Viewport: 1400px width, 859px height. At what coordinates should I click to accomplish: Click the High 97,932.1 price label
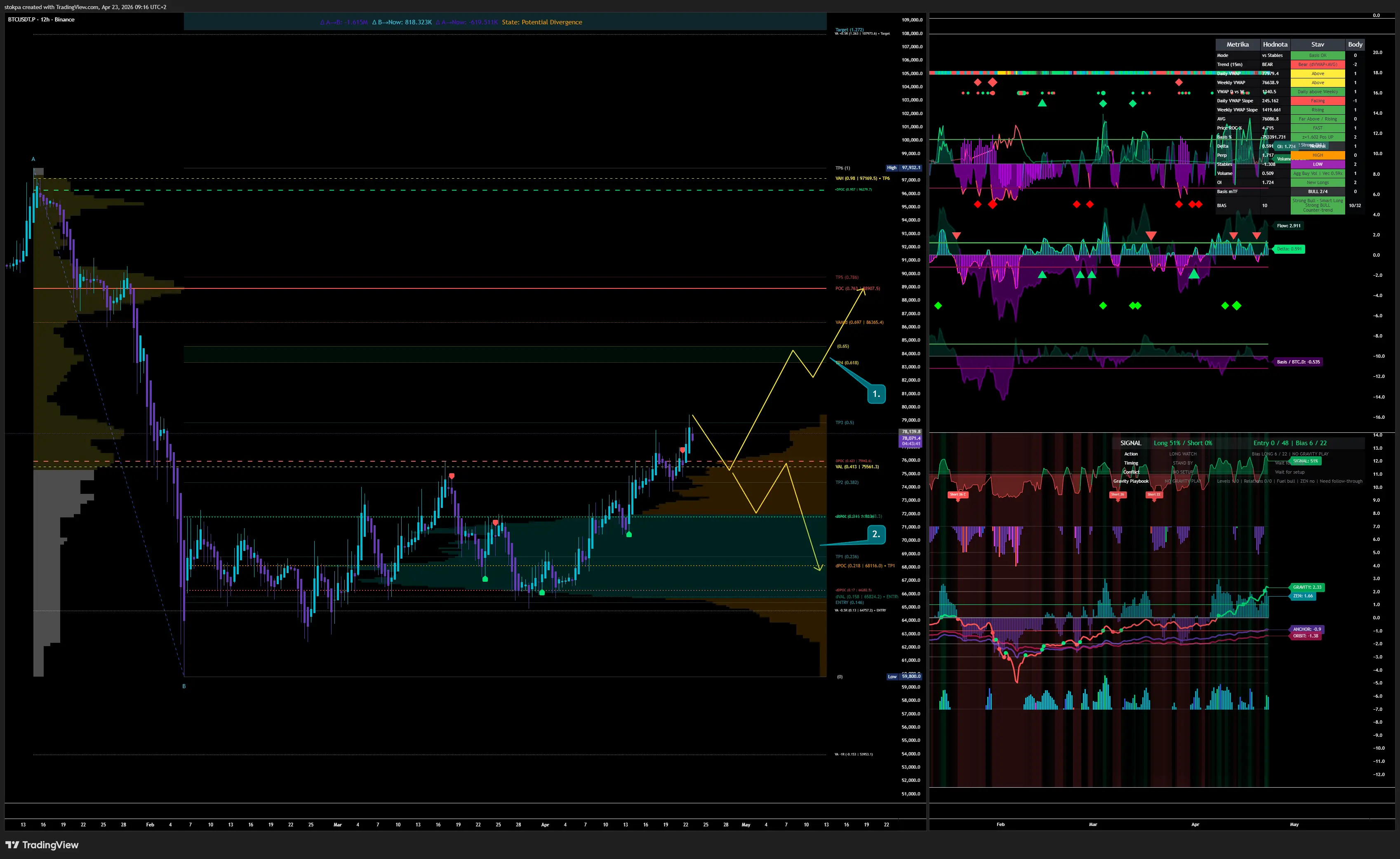point(904,168)
